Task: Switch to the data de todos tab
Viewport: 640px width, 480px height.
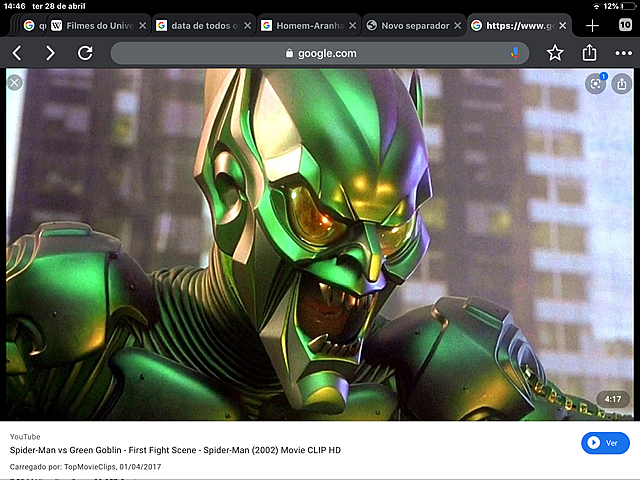Action: pos(204,26)
